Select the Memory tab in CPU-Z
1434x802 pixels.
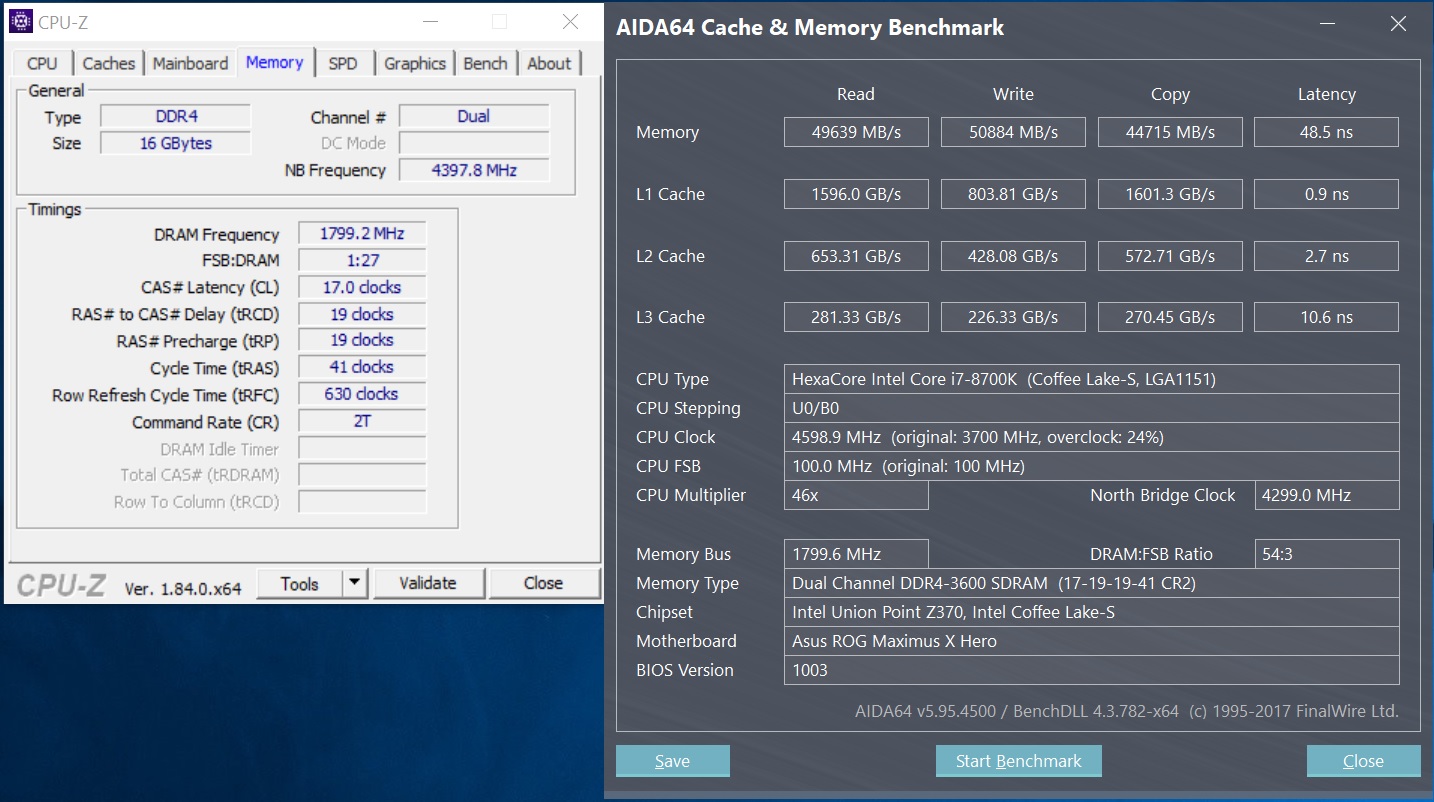tap(274, 62)
